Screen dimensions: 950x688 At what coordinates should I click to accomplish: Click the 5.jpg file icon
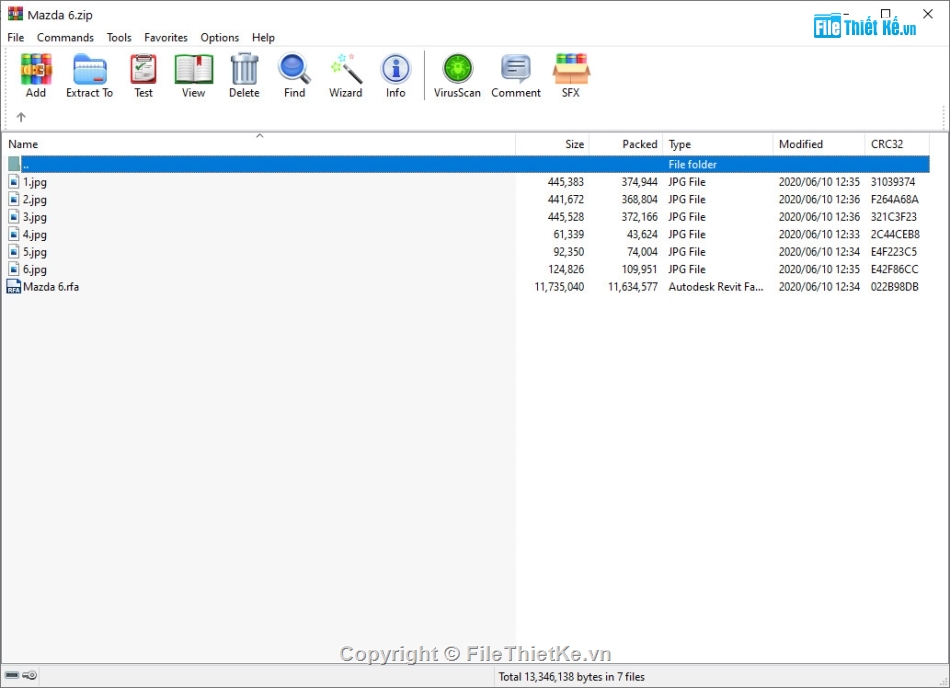pos(14,251)
